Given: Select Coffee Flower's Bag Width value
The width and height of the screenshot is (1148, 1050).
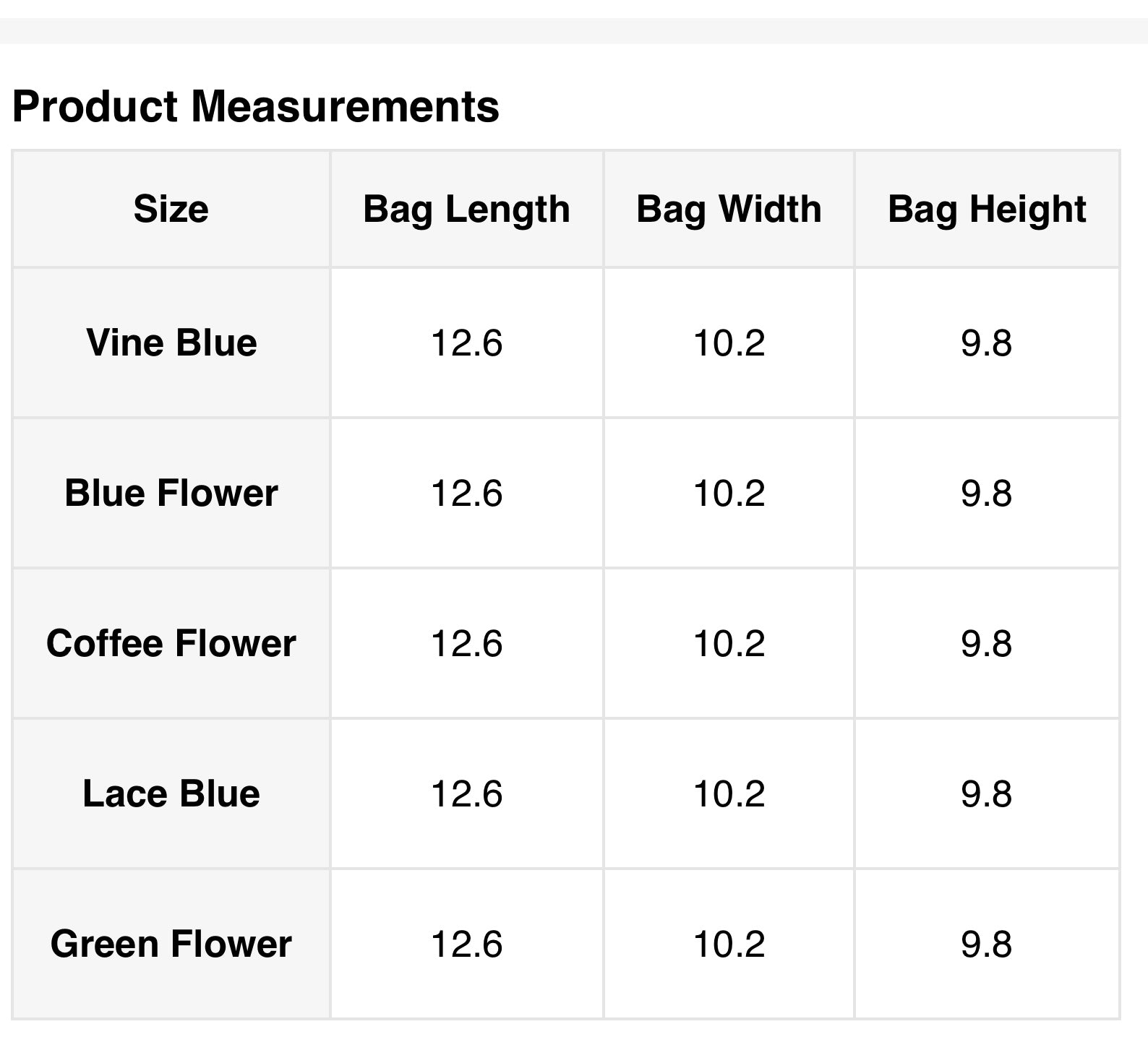Looking at the screenshot, I should (729, 643).
